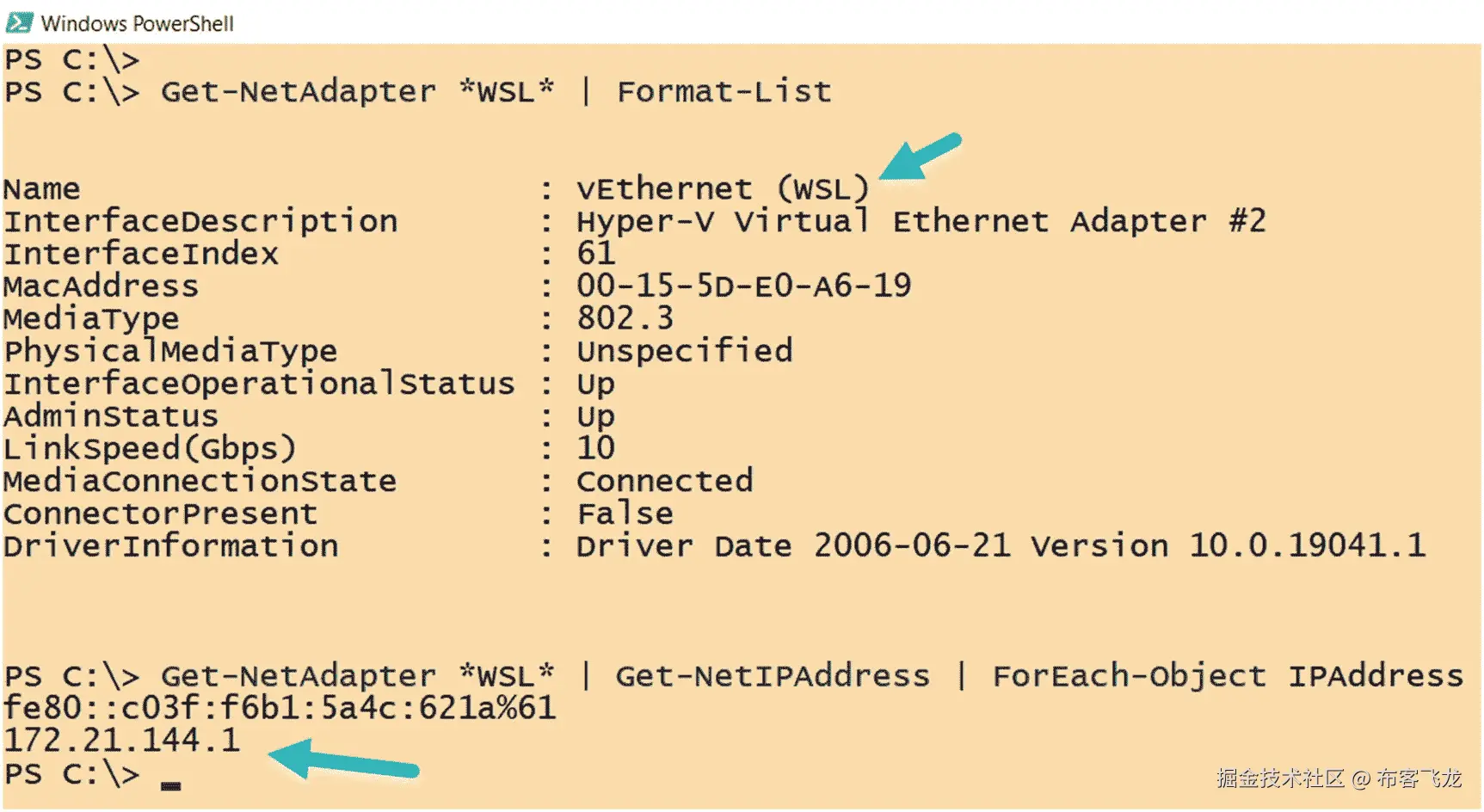Click the teal arrow pointing to vEthernet (WSL)
Viewport: 1484px width, 812px height.
pos(919,157)
